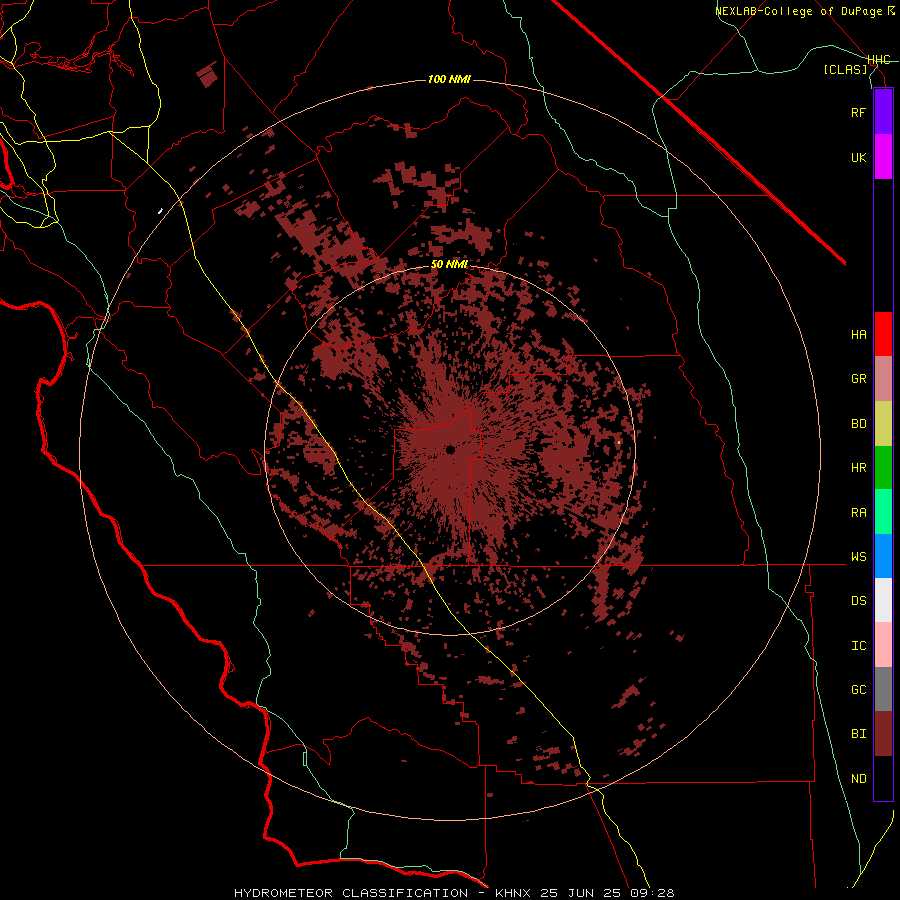
Task: Click the 50 NMI range ring label
Action: coord(449,264)
